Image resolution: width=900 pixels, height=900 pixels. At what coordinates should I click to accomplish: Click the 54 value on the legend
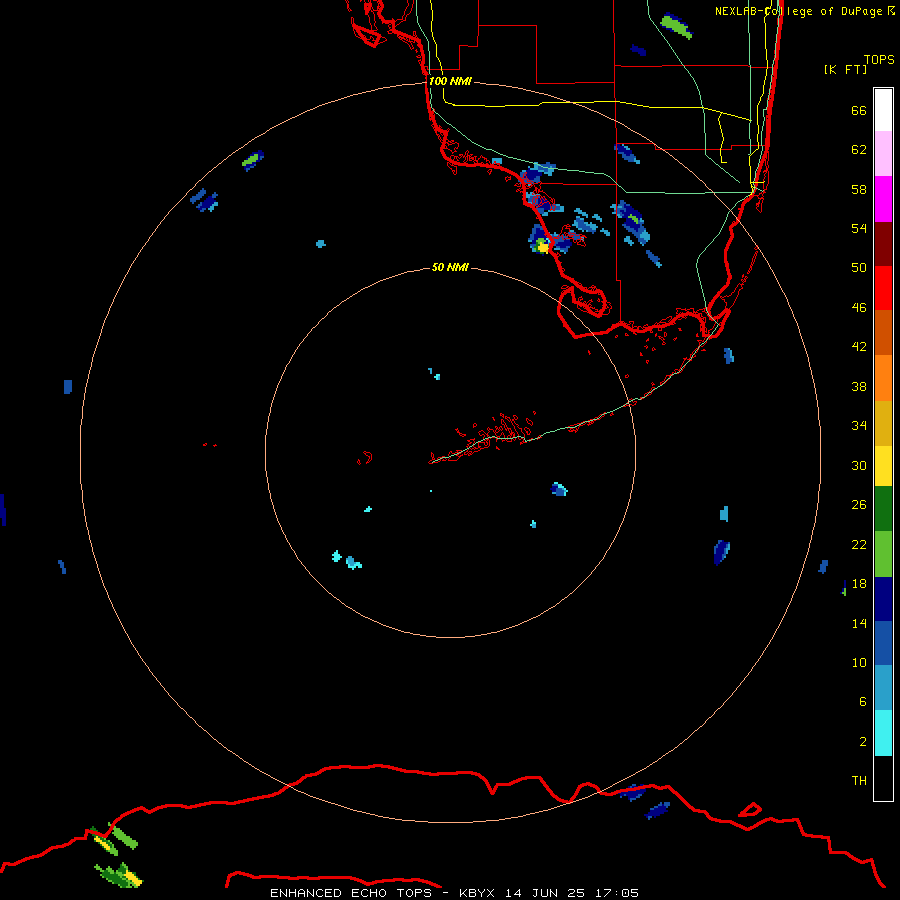click(x=859, y=228)
